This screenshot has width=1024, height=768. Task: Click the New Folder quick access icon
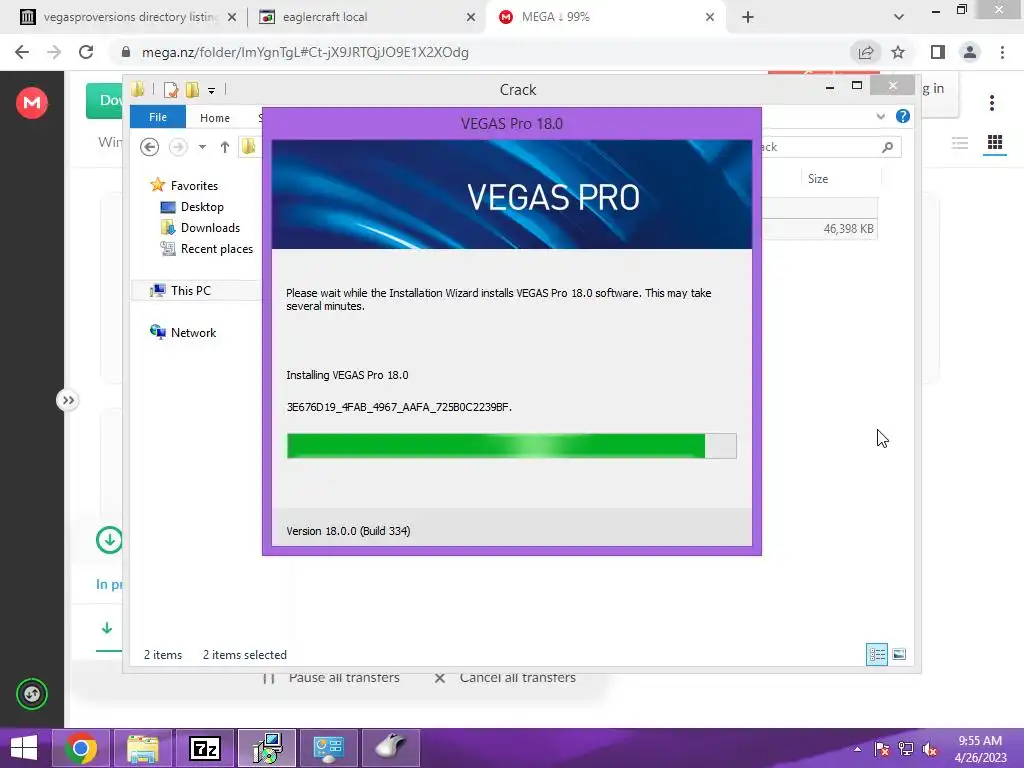tap(192, 89)
